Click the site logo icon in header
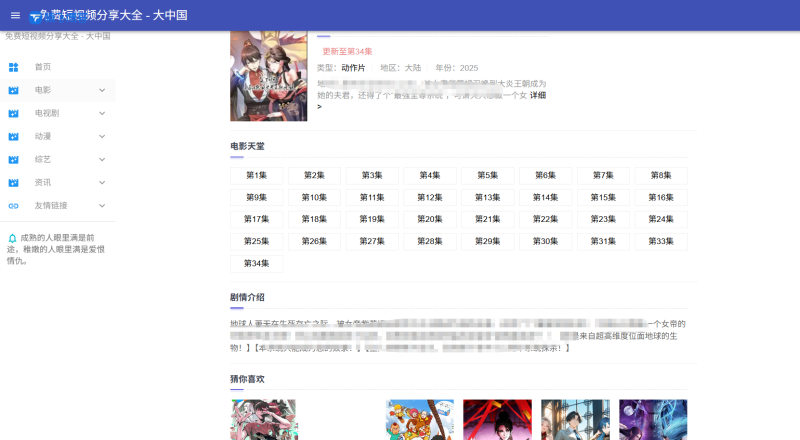 [35, 17]
